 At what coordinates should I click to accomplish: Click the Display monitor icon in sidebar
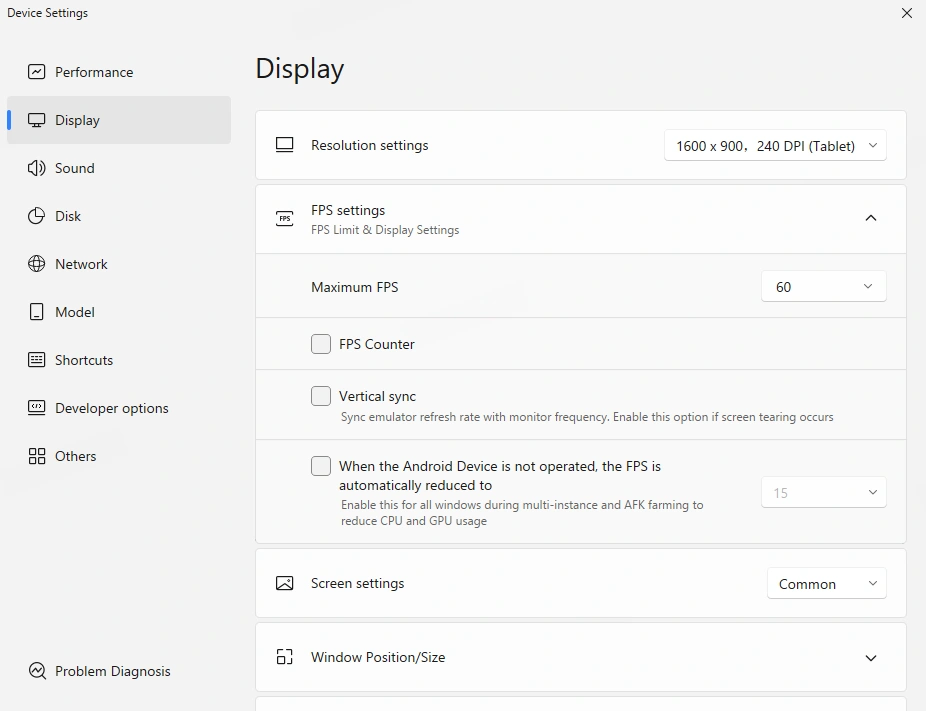(37, 120)
